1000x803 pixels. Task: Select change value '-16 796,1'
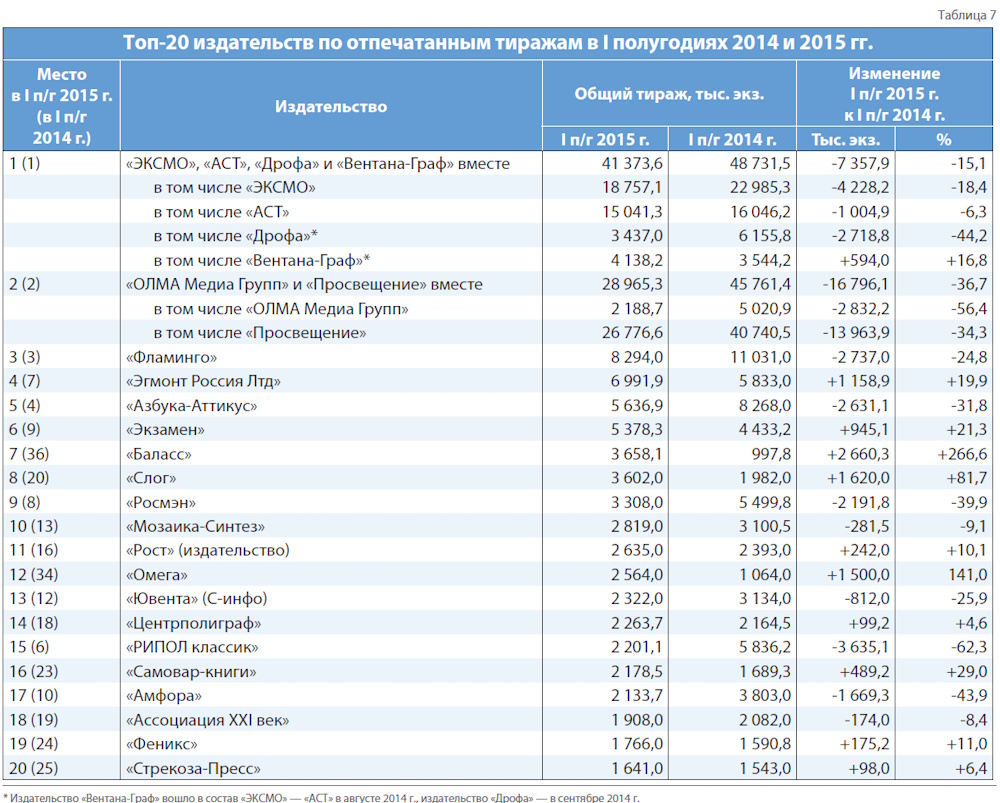click(x=855, y=284)
